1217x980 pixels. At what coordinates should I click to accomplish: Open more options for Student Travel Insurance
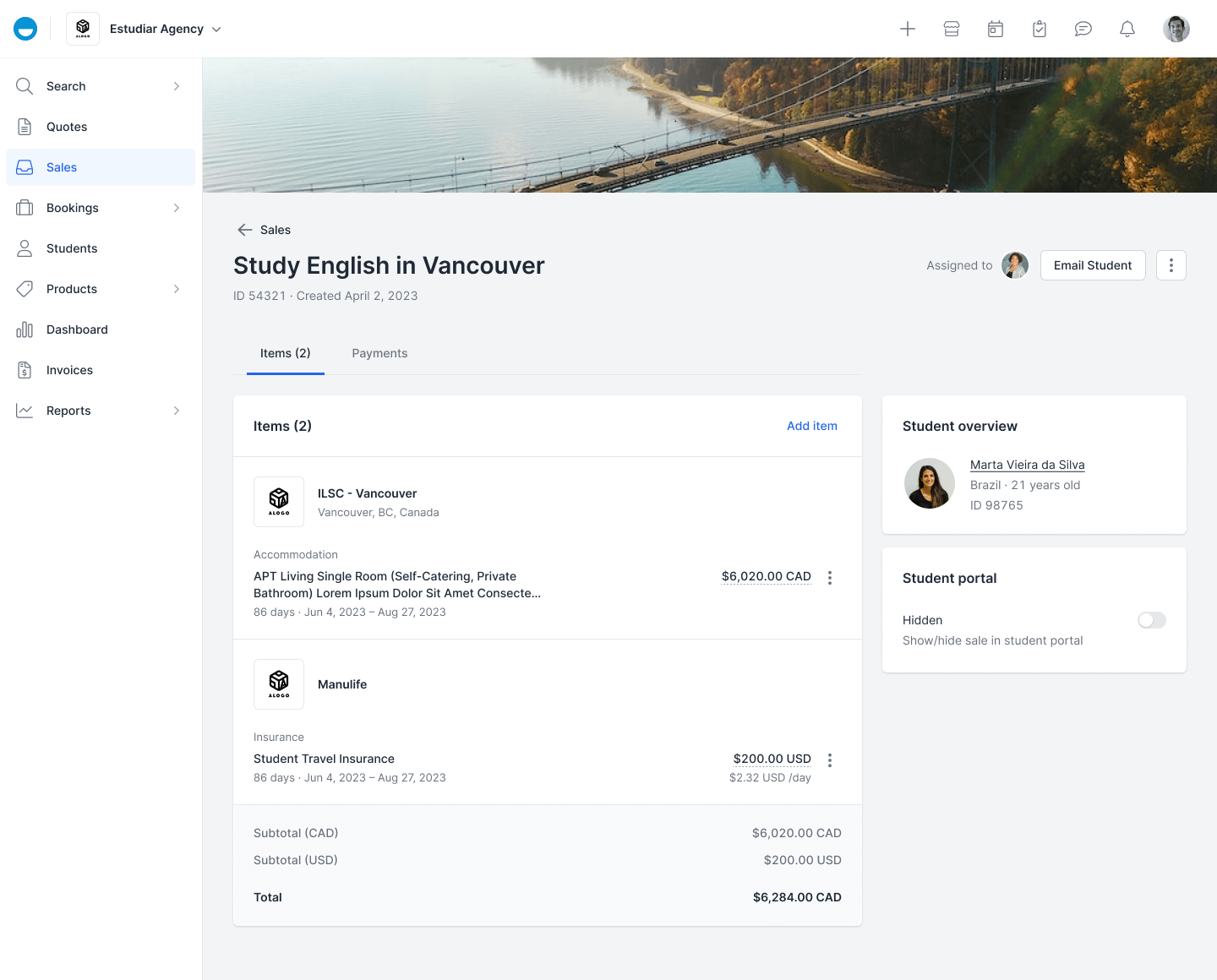point(830,760)
